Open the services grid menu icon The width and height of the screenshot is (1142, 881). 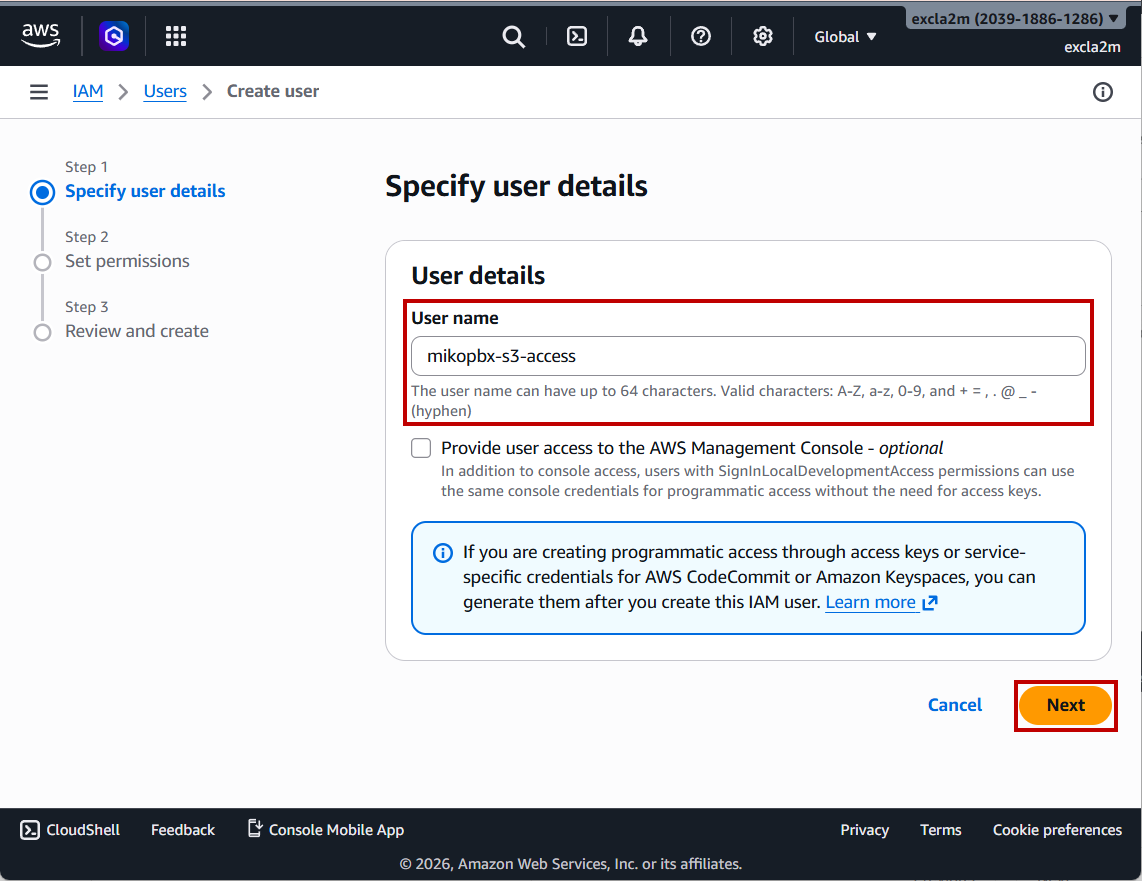[176, 37]
